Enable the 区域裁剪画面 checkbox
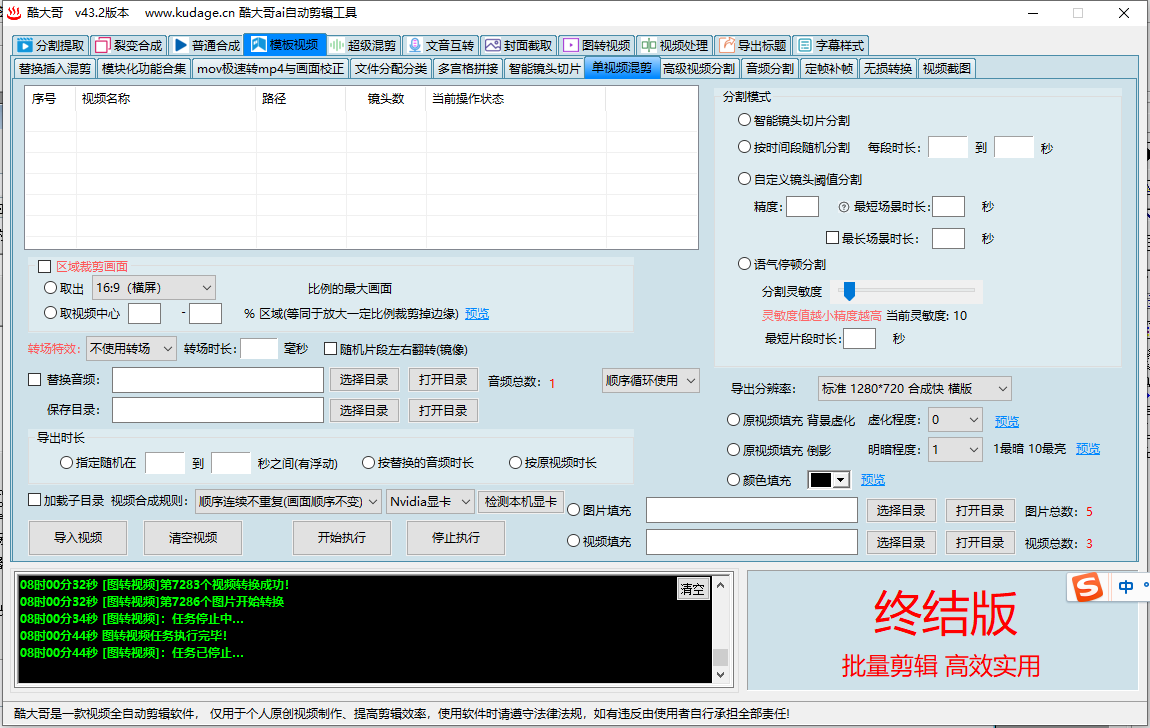1150x728 pixels. point(45,267)
